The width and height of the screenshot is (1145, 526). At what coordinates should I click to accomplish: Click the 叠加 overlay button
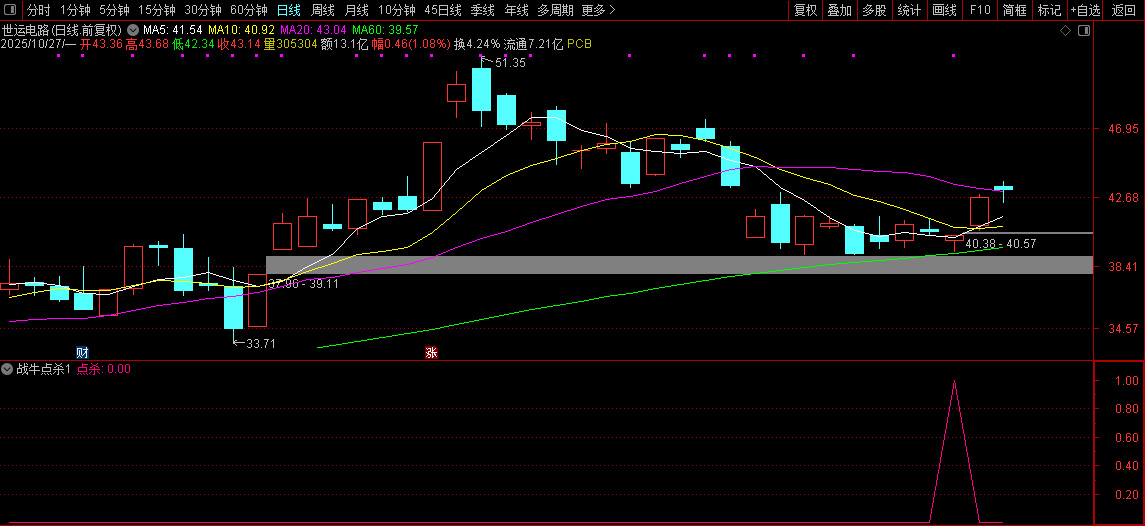839,10
